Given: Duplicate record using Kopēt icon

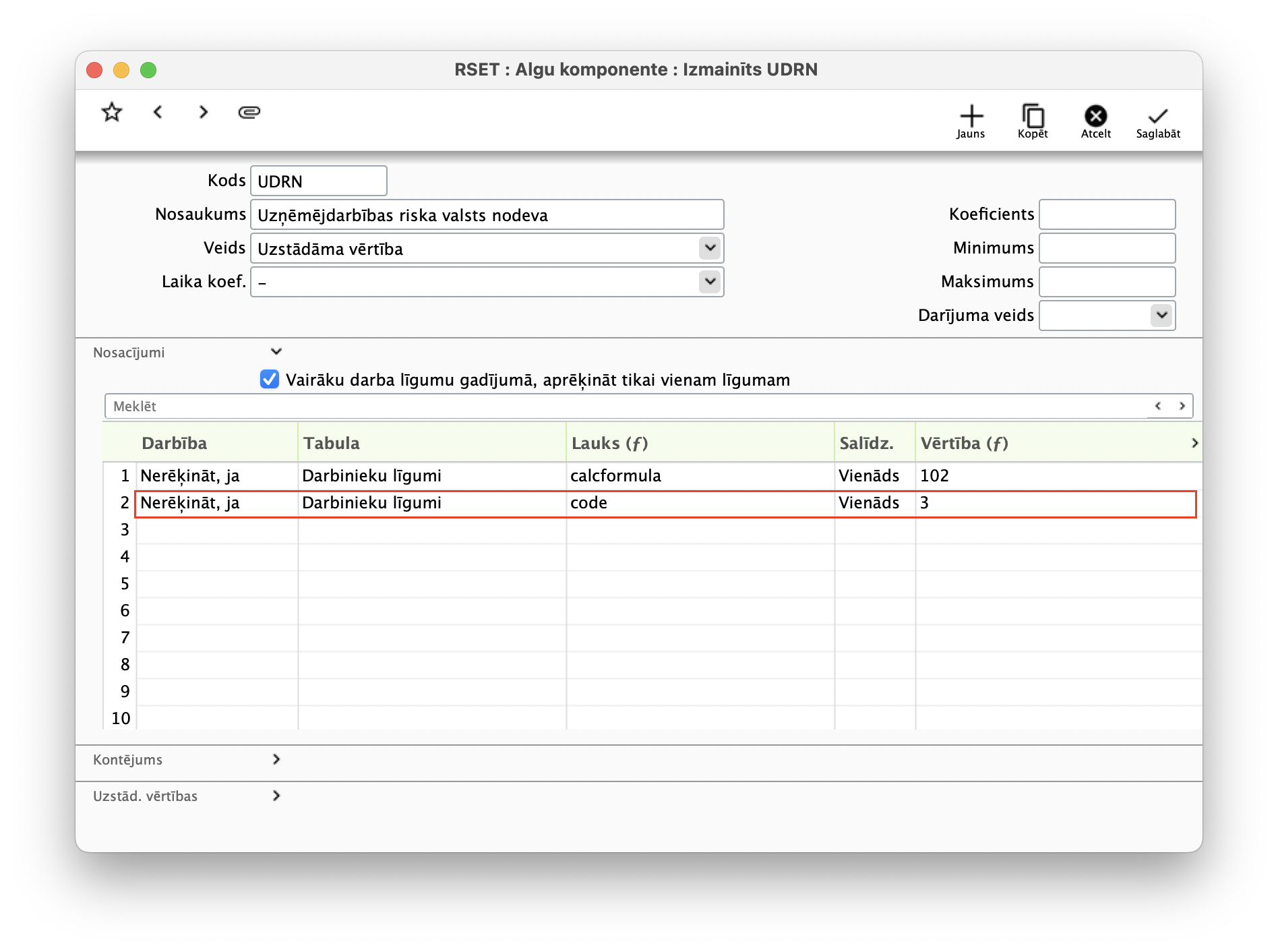Looking at the screenshot, I should 1033,121.
